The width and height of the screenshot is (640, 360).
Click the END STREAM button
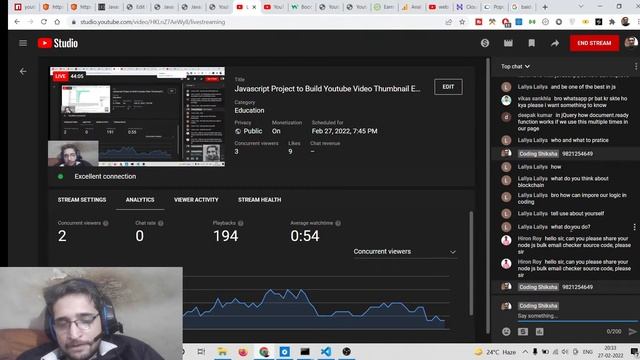[594, 43]
